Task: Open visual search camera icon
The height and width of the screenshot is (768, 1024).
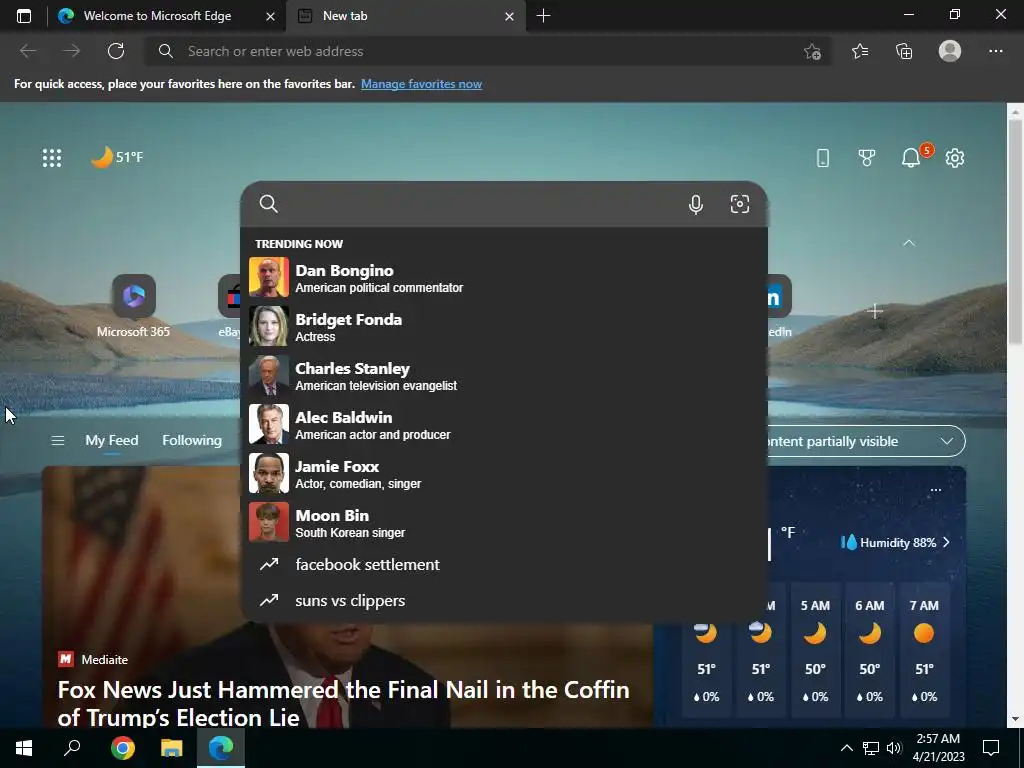Action: click(739, 204)
